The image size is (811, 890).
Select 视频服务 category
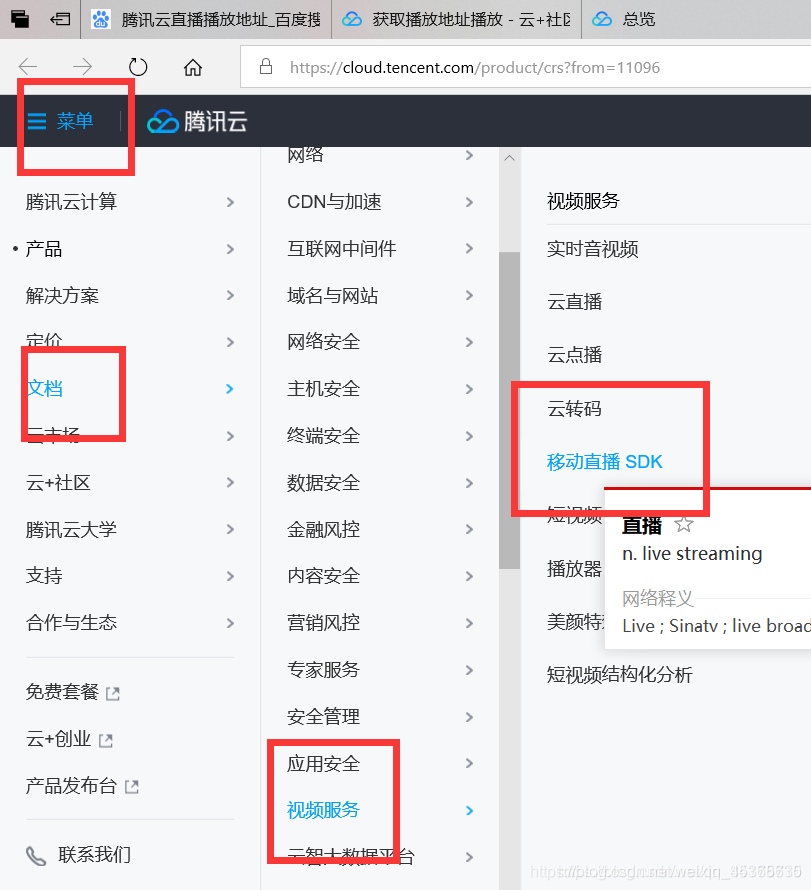pyautogui.click(x=323, y=811)
